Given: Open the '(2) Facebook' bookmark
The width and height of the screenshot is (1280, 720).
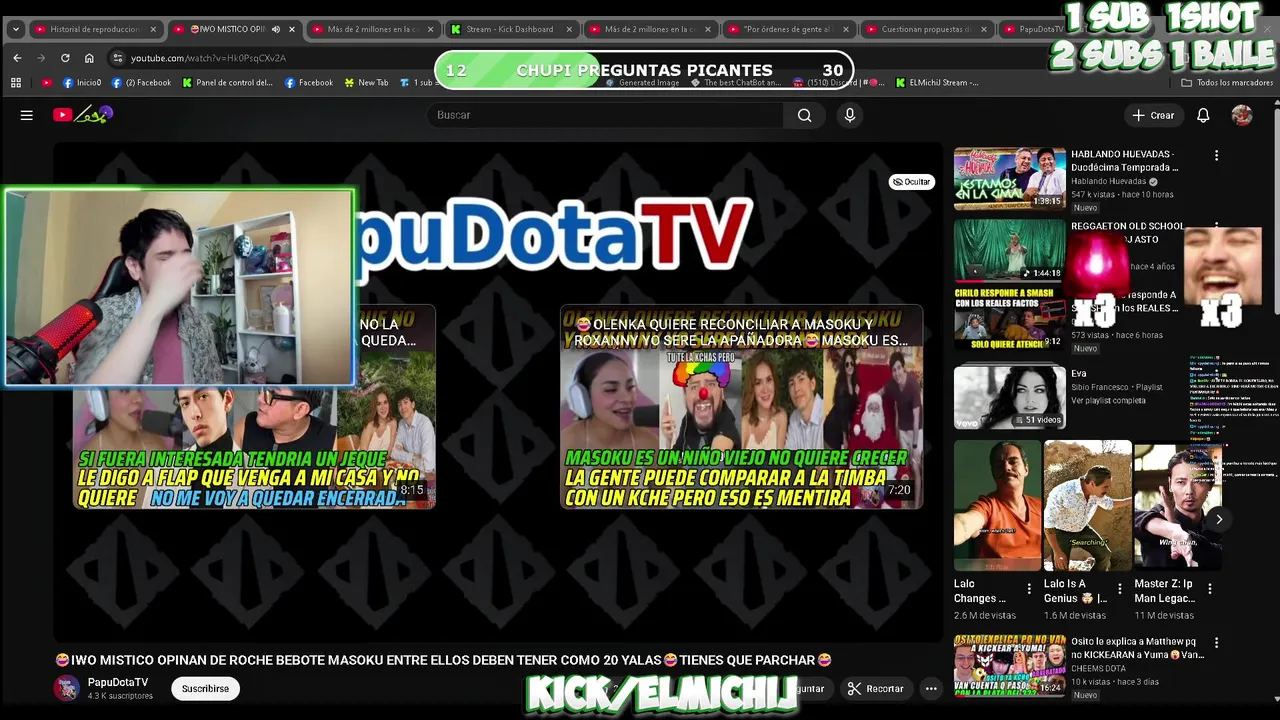Looking at the screenshot, I should coord(140,83).
